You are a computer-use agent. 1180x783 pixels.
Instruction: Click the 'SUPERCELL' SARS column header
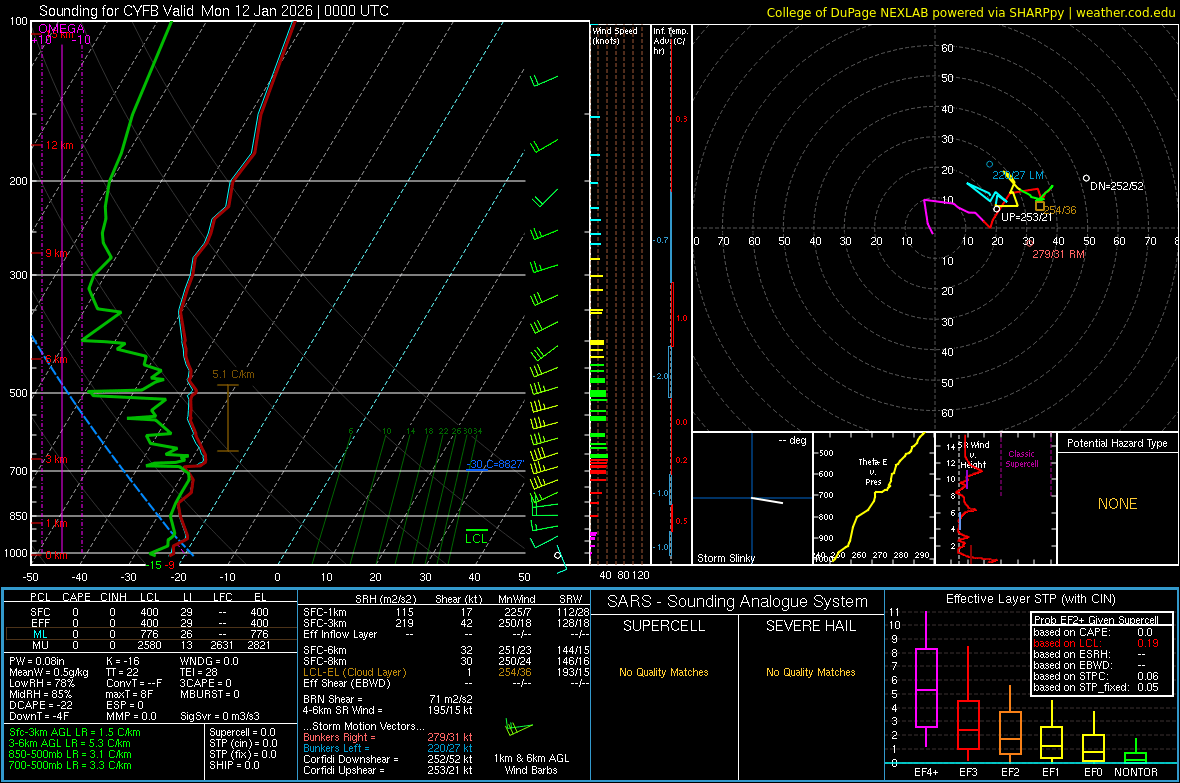click(664, 626)
